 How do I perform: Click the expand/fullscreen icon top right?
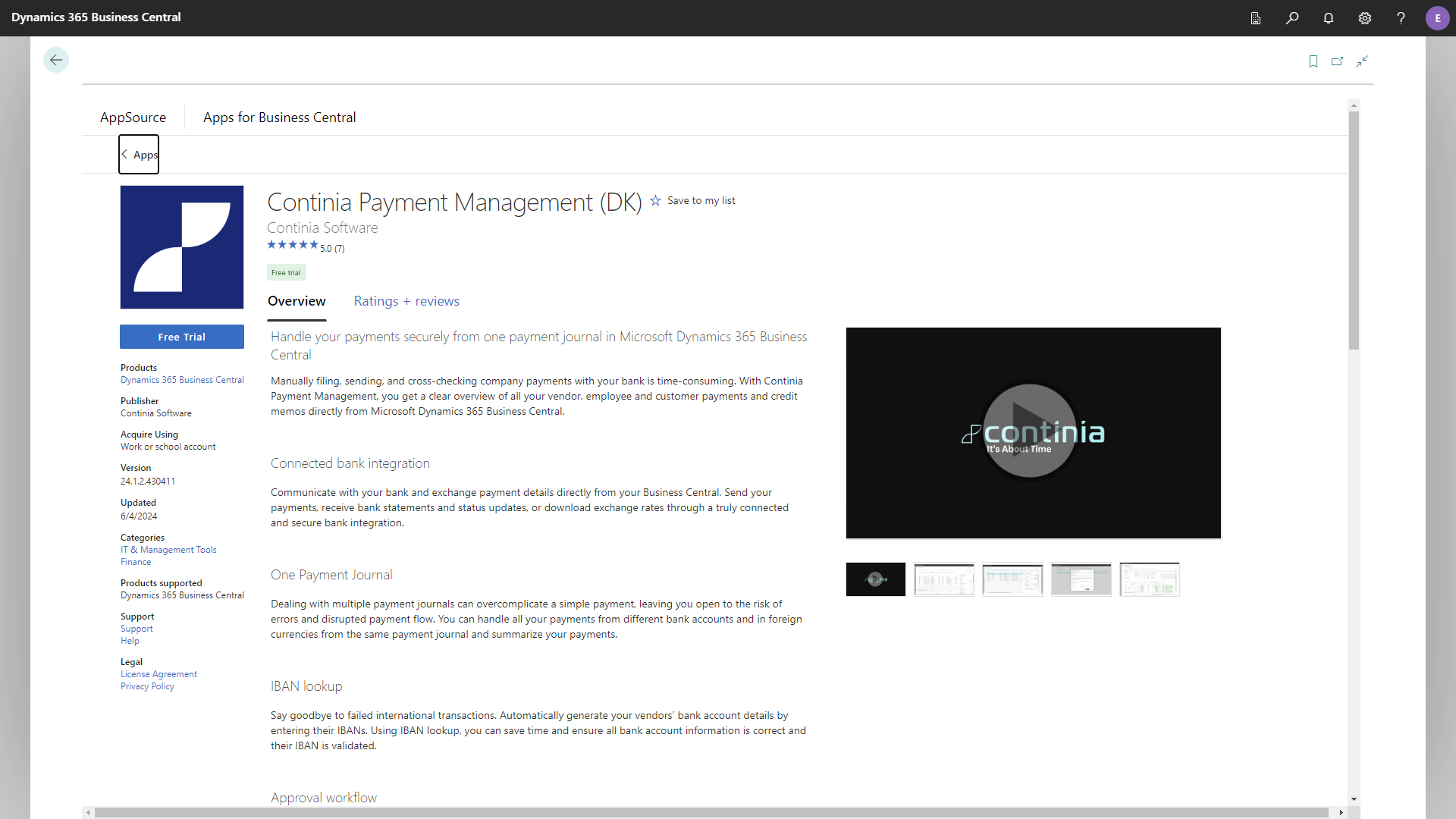tap(1362, 61)
